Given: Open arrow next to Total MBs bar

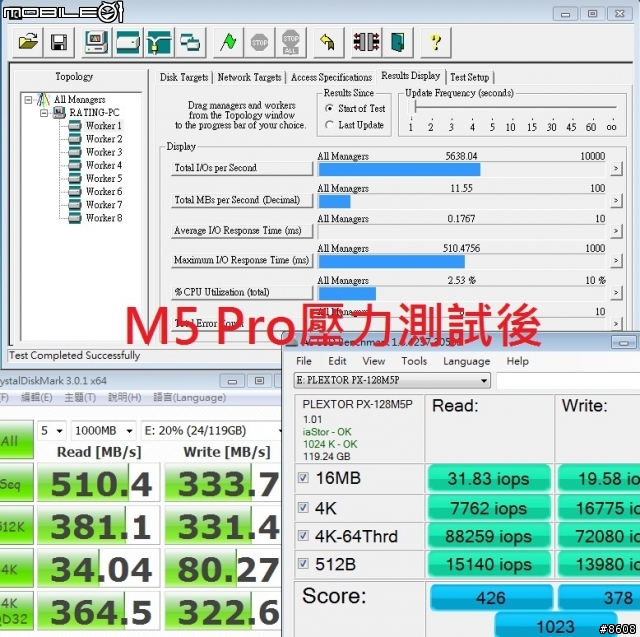Looking at the screenshot, I should coord(616,200).
